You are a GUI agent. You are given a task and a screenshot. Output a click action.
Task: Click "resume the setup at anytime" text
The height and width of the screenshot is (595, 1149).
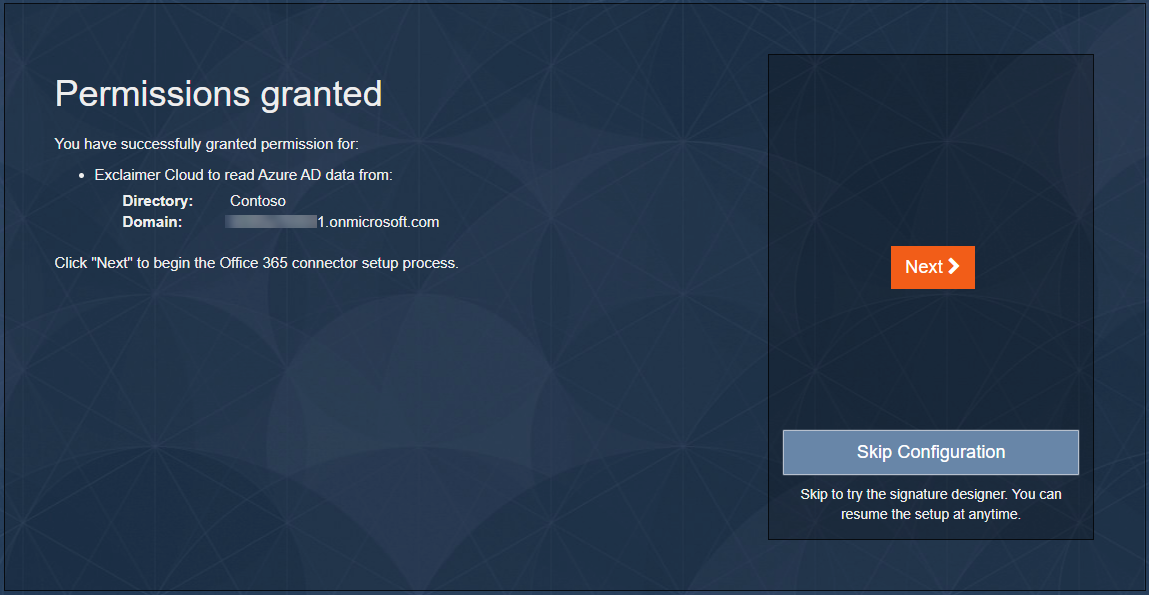(930, 515)
